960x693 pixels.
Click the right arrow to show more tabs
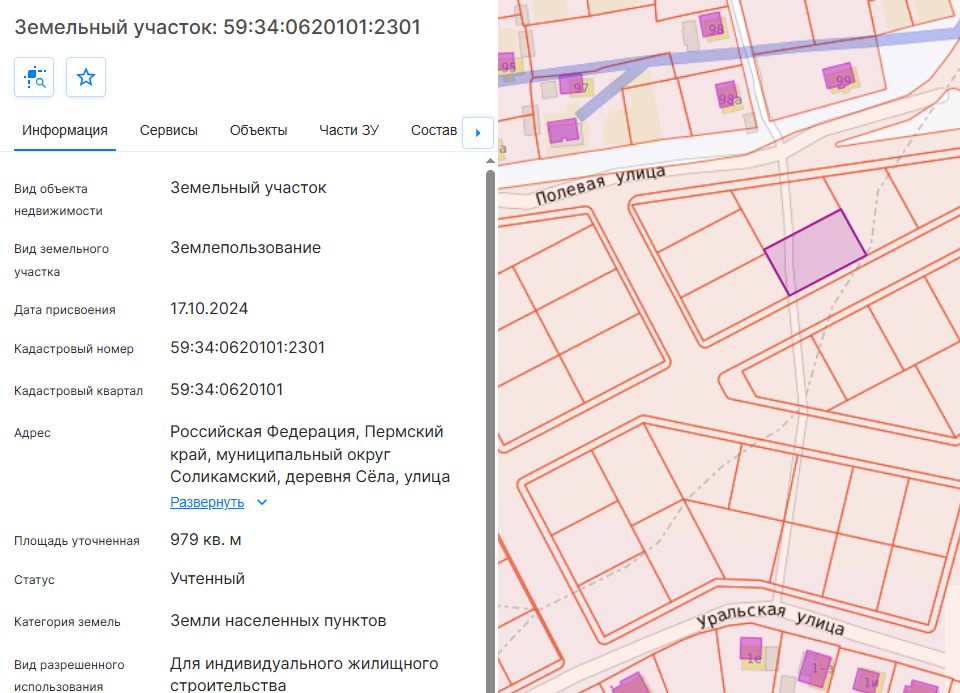pyautogui.click(x=478, y=132)
